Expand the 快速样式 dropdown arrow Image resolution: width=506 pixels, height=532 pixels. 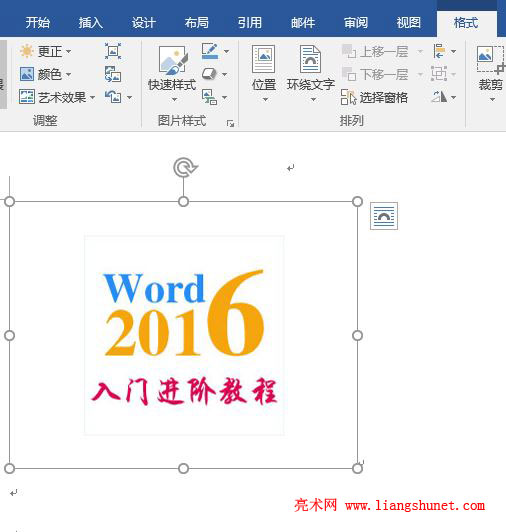tap(174, 99)
